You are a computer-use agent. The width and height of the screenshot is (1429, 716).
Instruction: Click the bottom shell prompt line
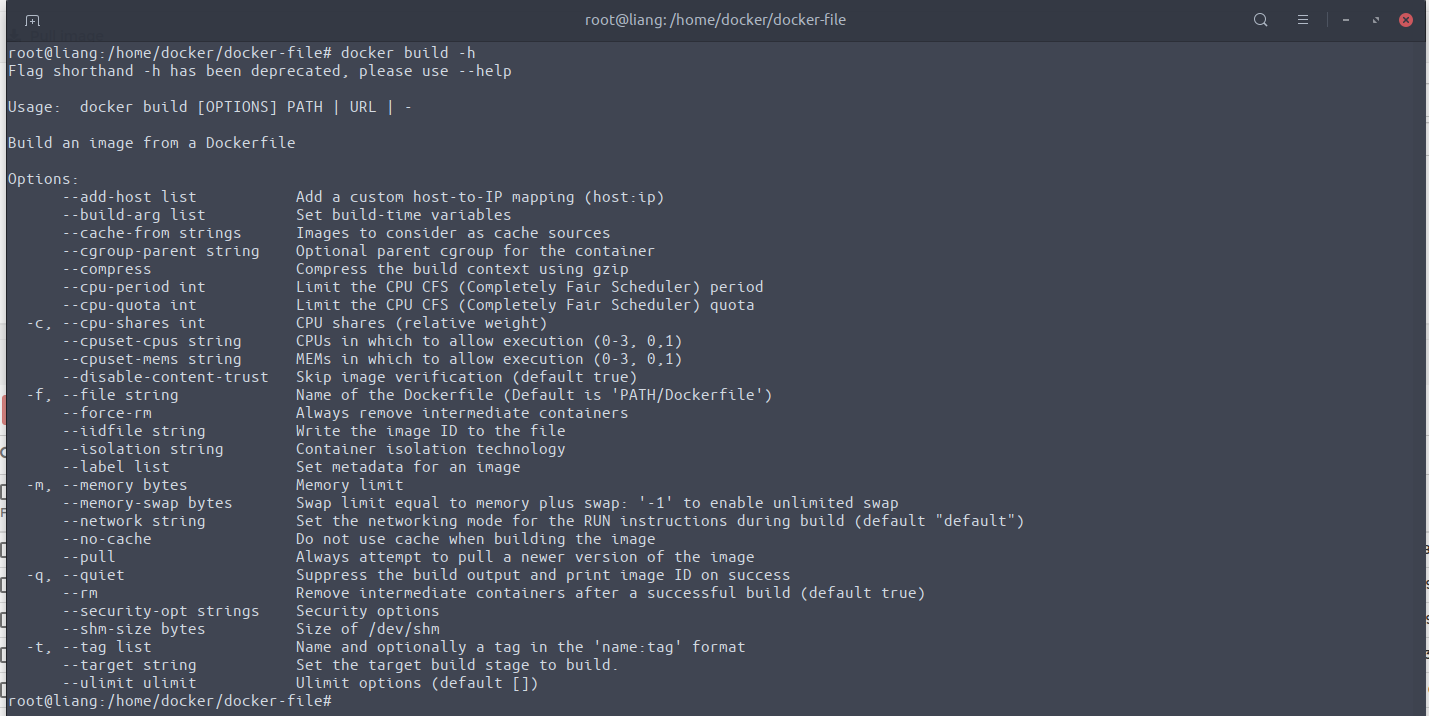click(170, 701)
